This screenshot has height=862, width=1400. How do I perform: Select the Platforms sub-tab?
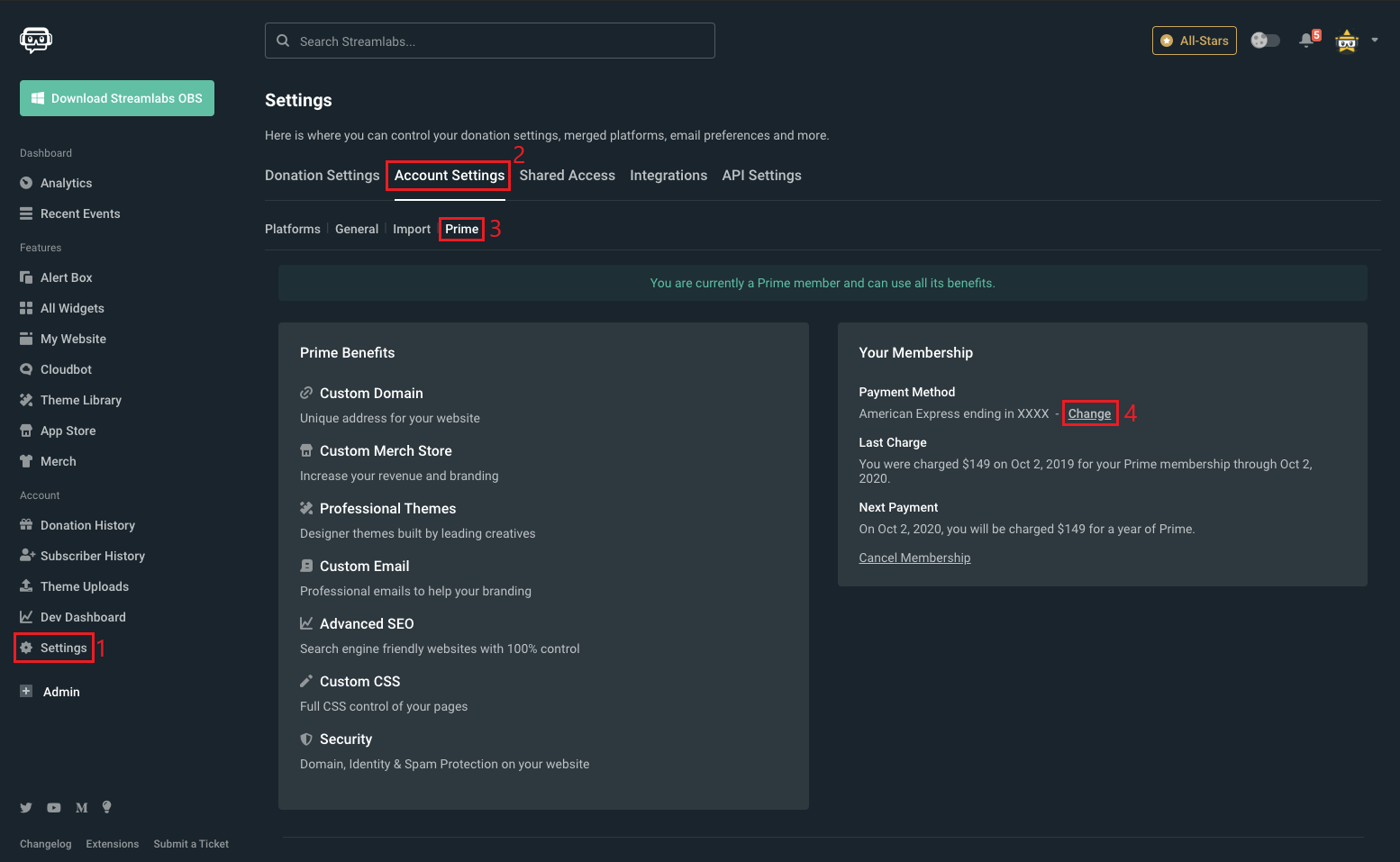coord(293,229)
